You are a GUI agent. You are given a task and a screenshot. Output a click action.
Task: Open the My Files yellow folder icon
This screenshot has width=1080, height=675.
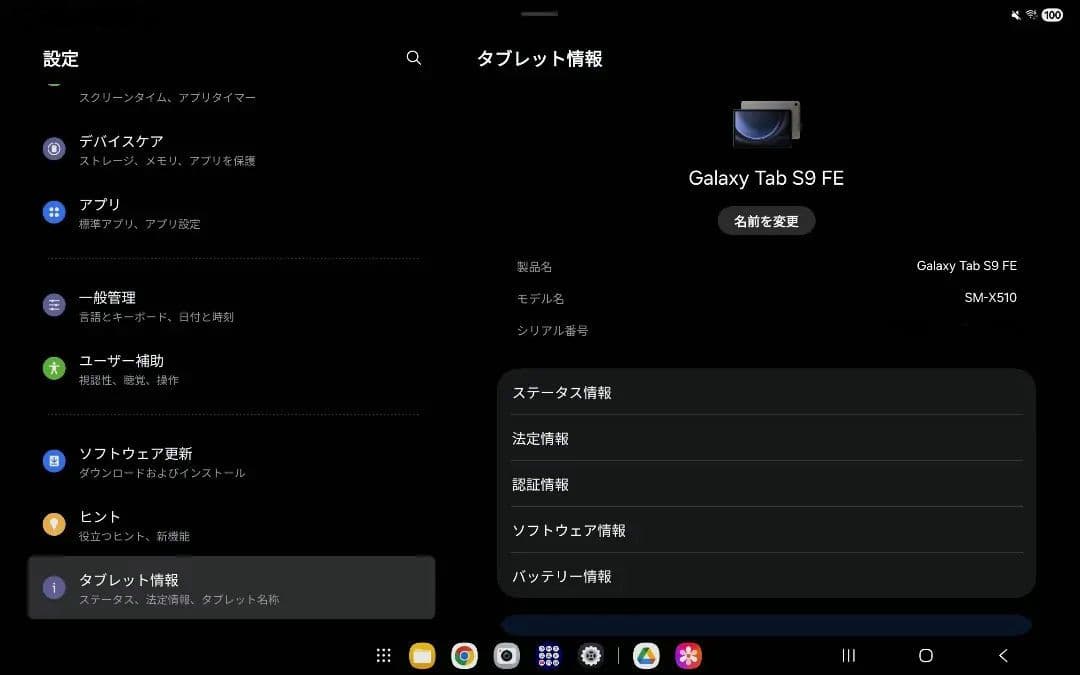(x=422, y=655)
